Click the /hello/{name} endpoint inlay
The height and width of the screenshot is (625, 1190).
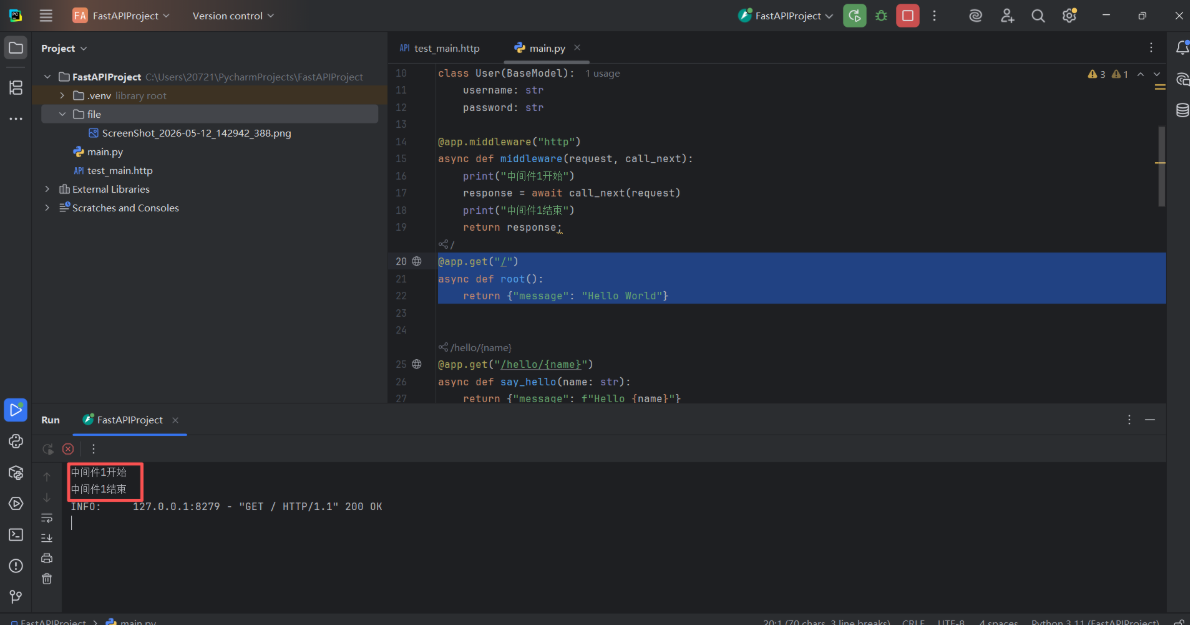pyautogui.click(x=474, y=347)
